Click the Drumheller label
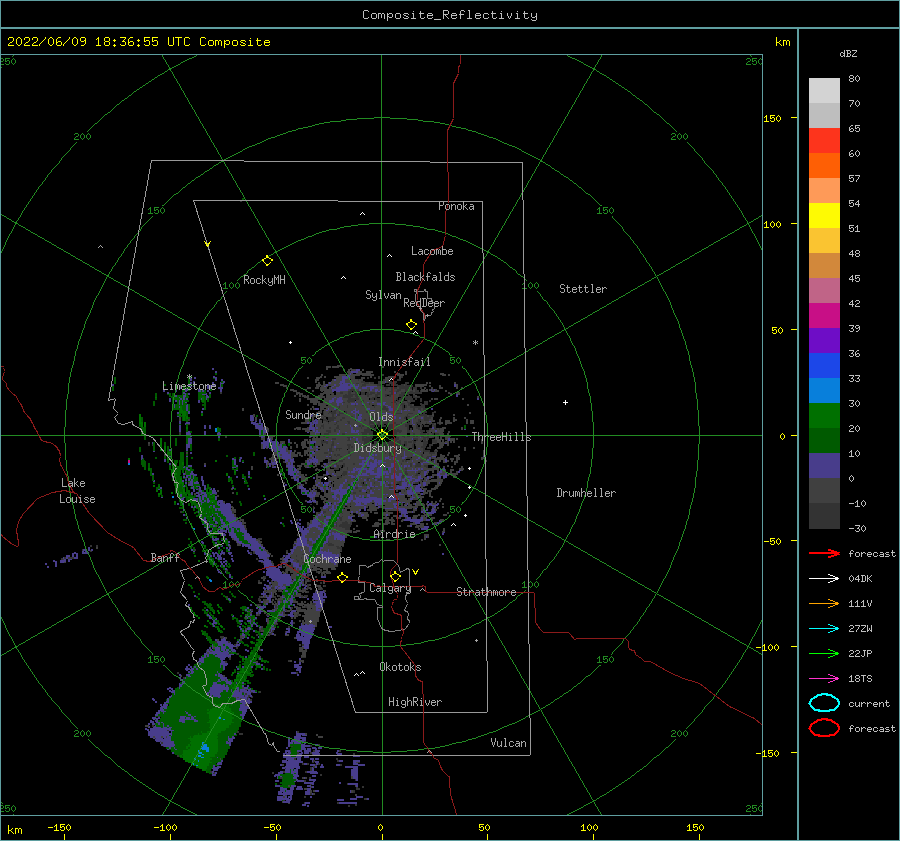 (x=586, y=493)
